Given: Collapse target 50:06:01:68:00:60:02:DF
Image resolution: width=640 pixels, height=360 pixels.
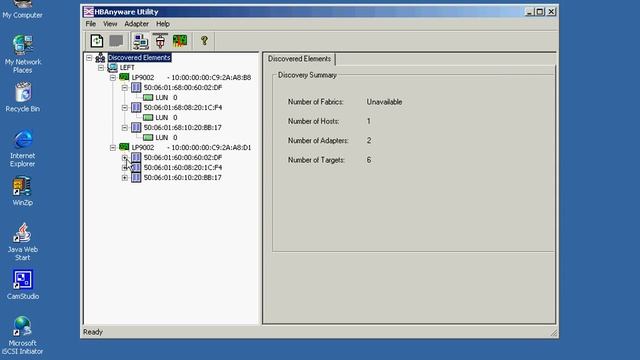Looking at the screenshot, I should click(x=125, y=88).
